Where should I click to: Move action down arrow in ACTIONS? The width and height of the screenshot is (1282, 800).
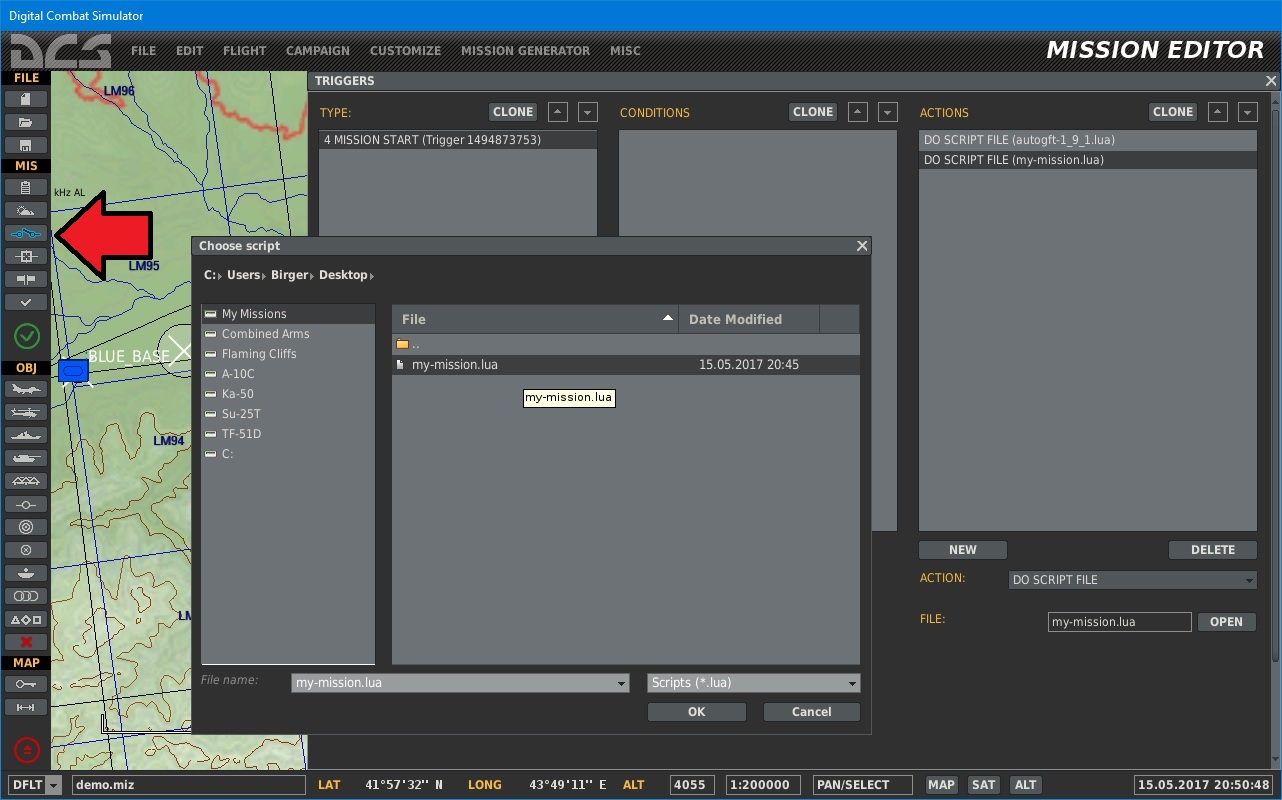(x=1247, y=112)
